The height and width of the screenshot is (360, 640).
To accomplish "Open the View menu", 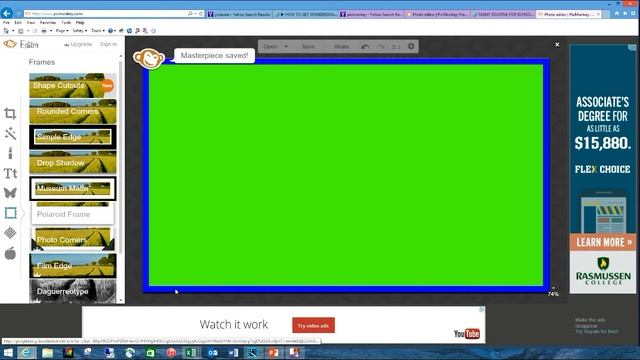I will pos(31,23).
